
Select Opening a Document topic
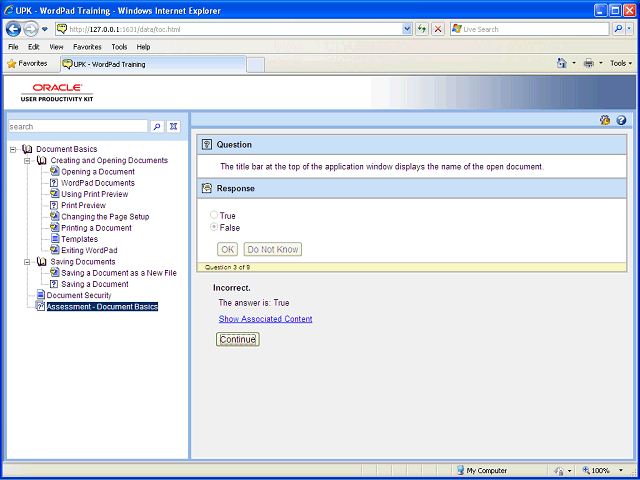[98, 172]
